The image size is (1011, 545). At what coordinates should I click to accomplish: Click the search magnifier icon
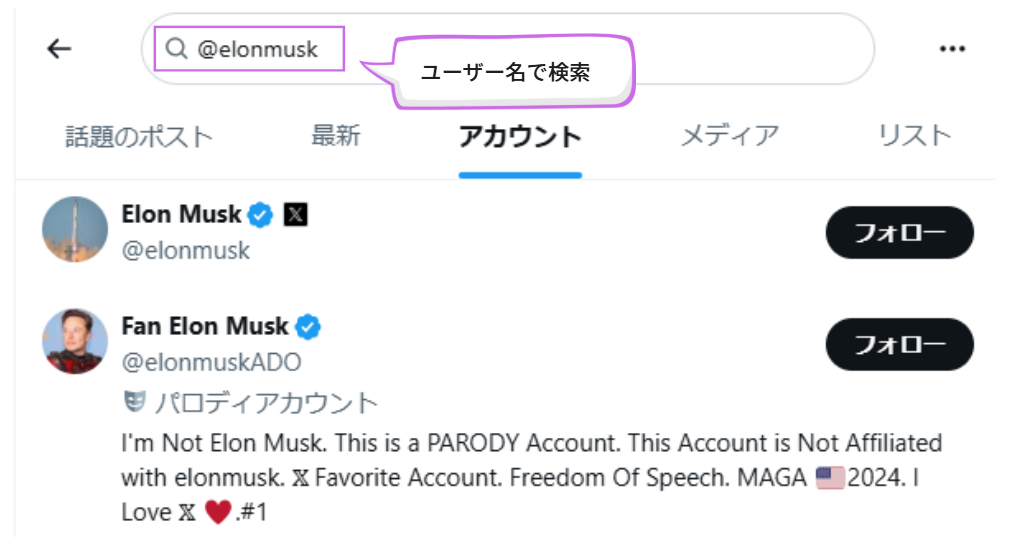177,49
